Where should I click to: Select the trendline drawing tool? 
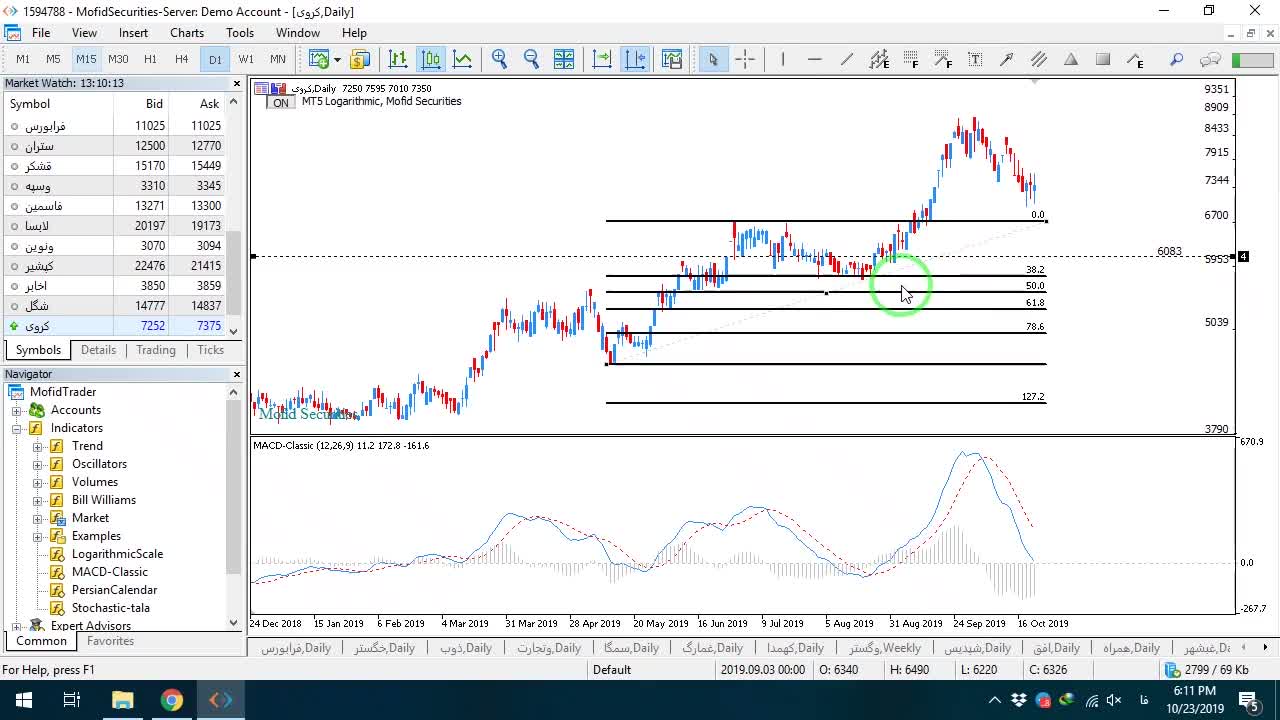coord(847,59)
